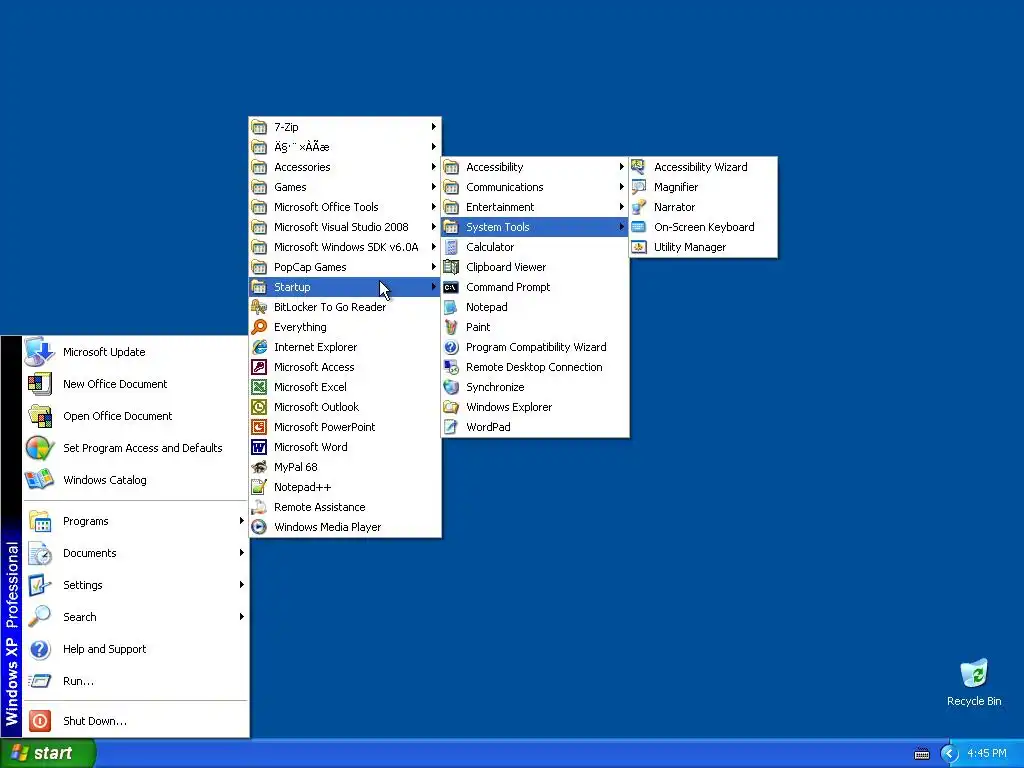Expand hidden tray icons with the chevron
Image resolution: width=1024 pixels, height=768 pixels.
[949, 754]
